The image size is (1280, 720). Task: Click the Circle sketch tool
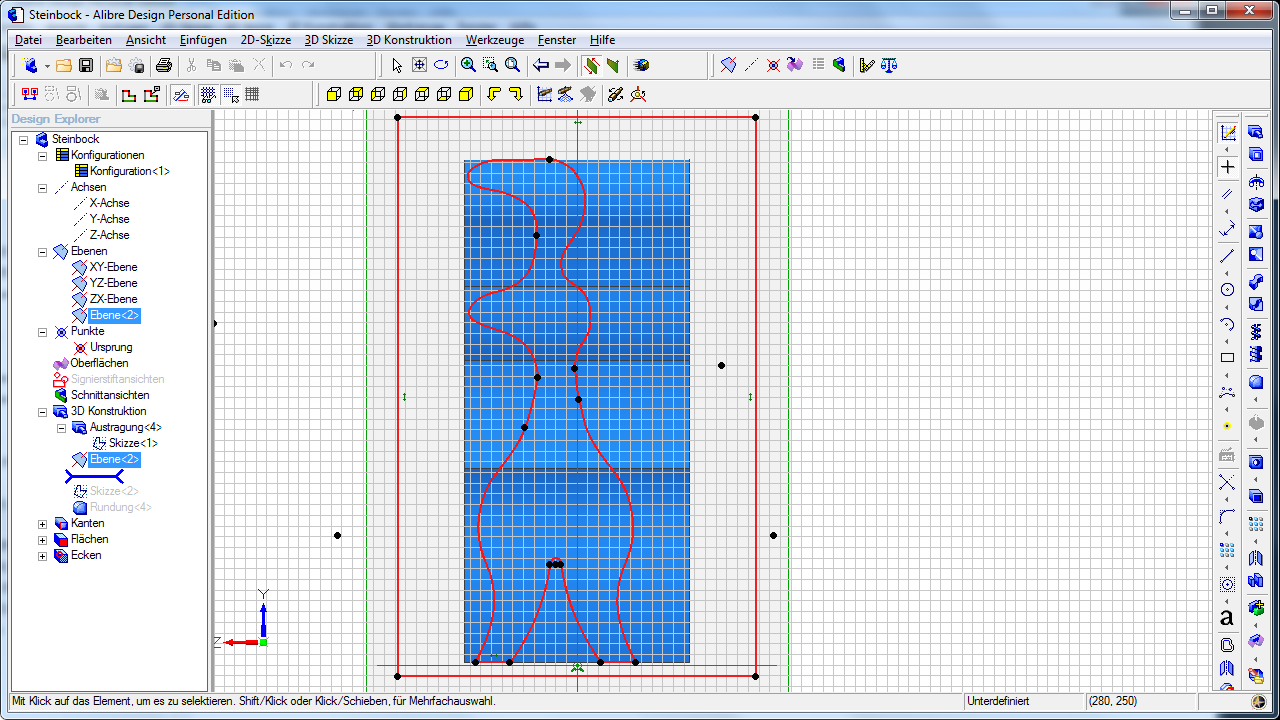point(1227,290)
